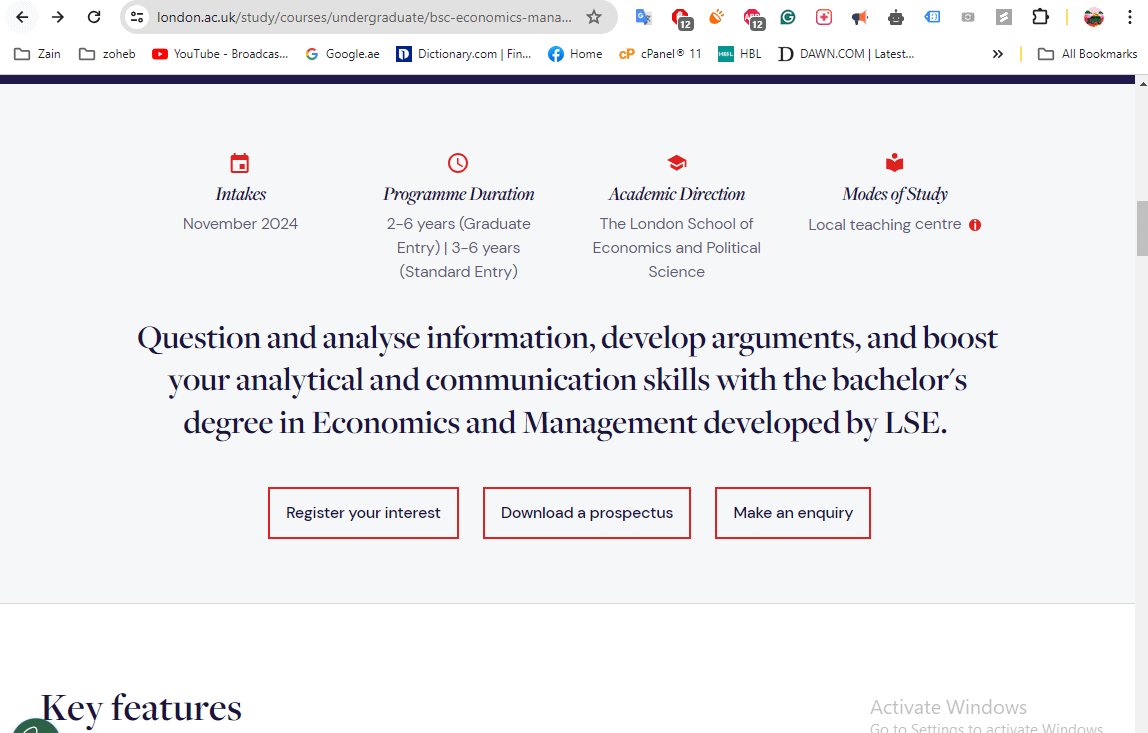Image resolution: width=1148 pixels, height=733 pixels.
Task: Click the Download a prospectus button
Action: [586, 513]
